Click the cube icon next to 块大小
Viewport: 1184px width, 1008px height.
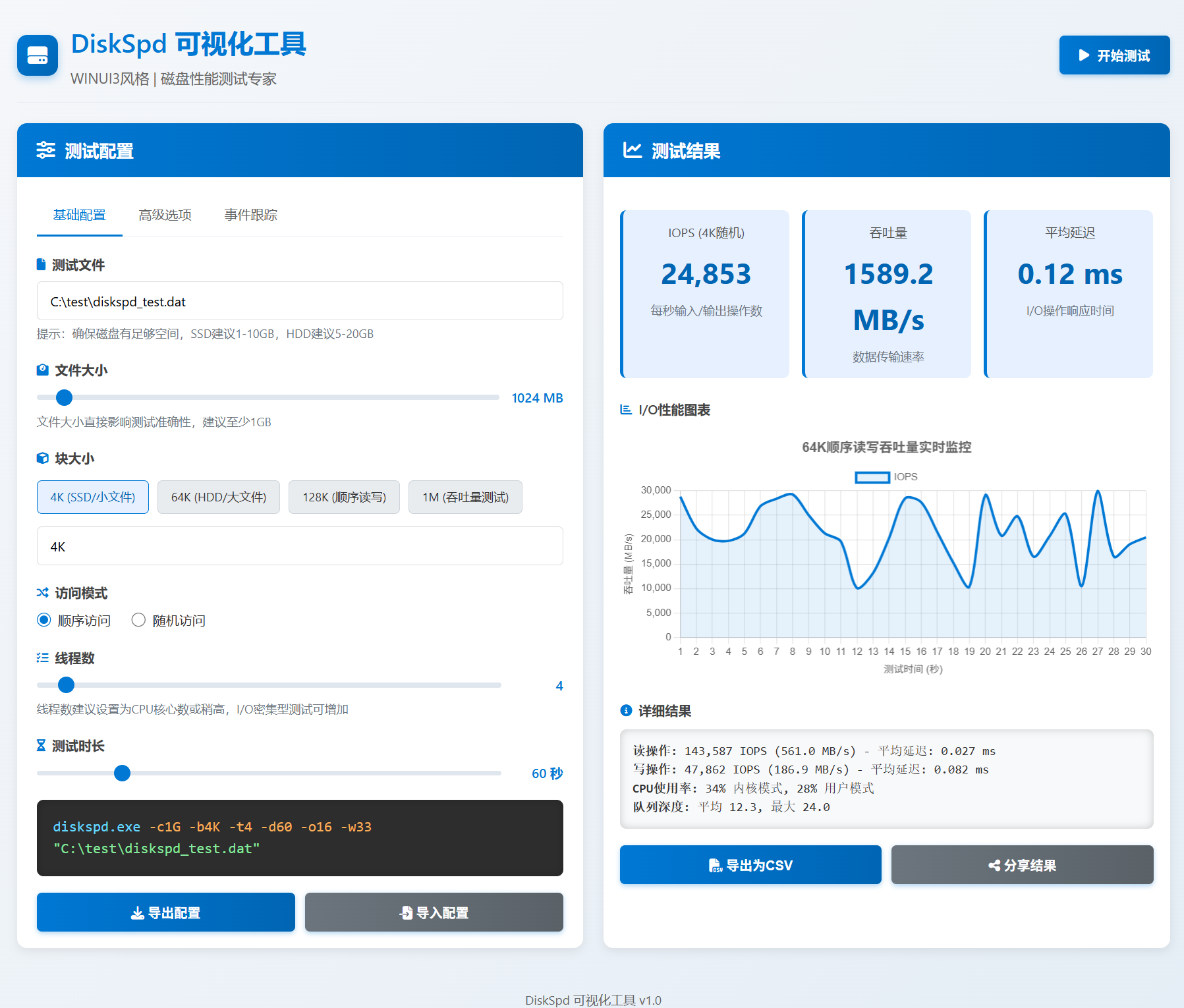43,458
